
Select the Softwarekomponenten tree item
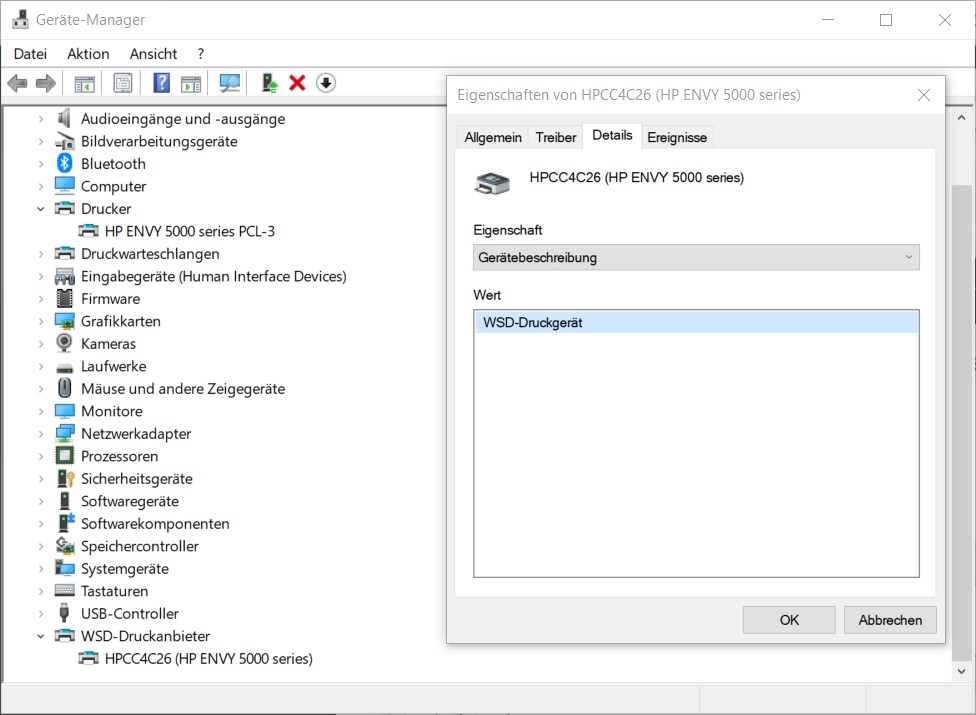point(155,523)
